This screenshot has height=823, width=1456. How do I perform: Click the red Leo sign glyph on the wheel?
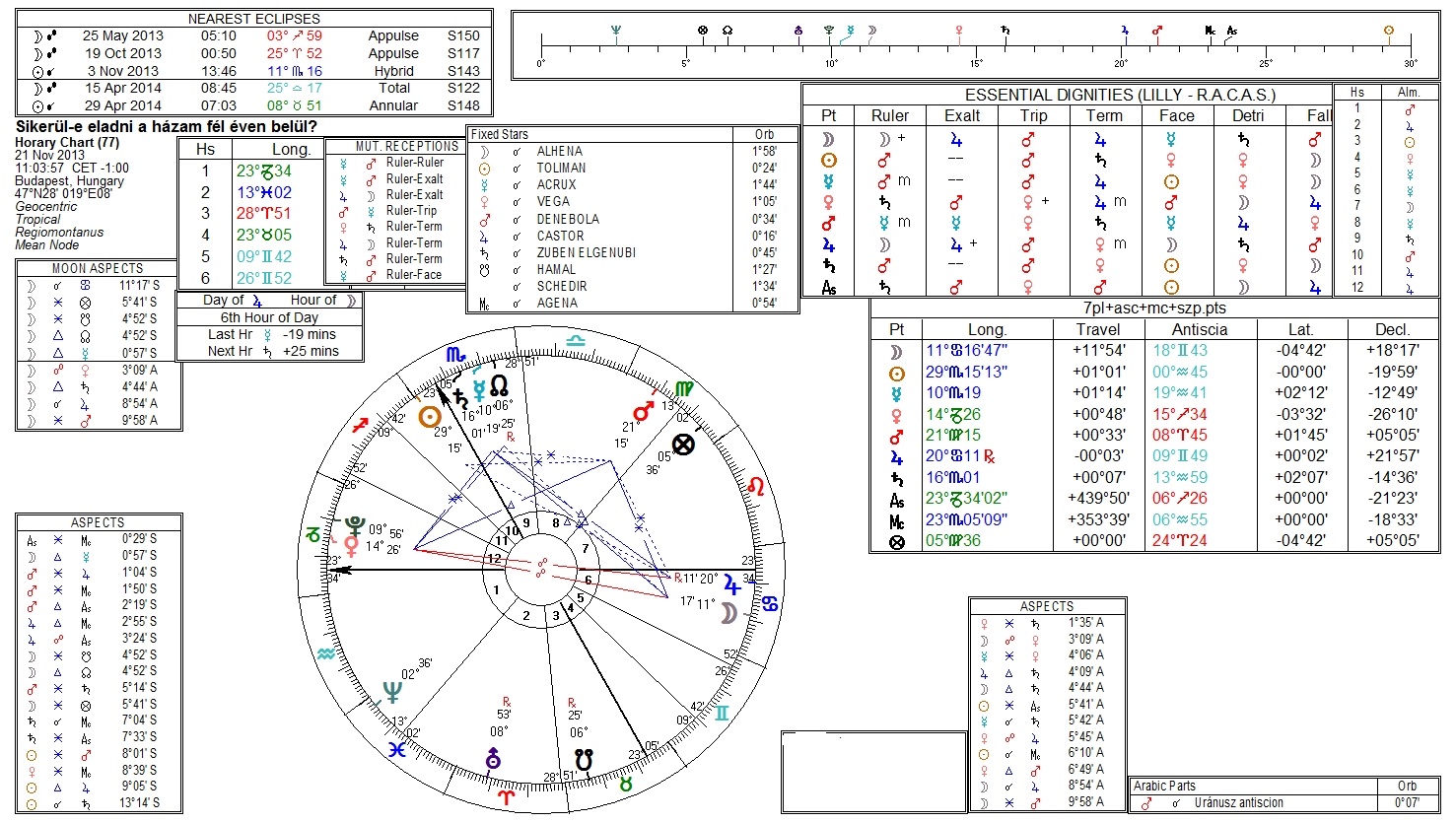click(756, 486)
